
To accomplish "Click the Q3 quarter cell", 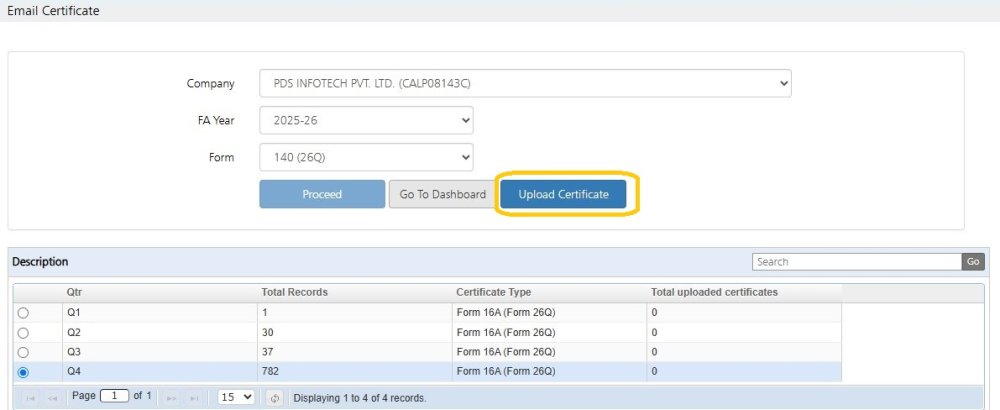I will click(159, 352).
